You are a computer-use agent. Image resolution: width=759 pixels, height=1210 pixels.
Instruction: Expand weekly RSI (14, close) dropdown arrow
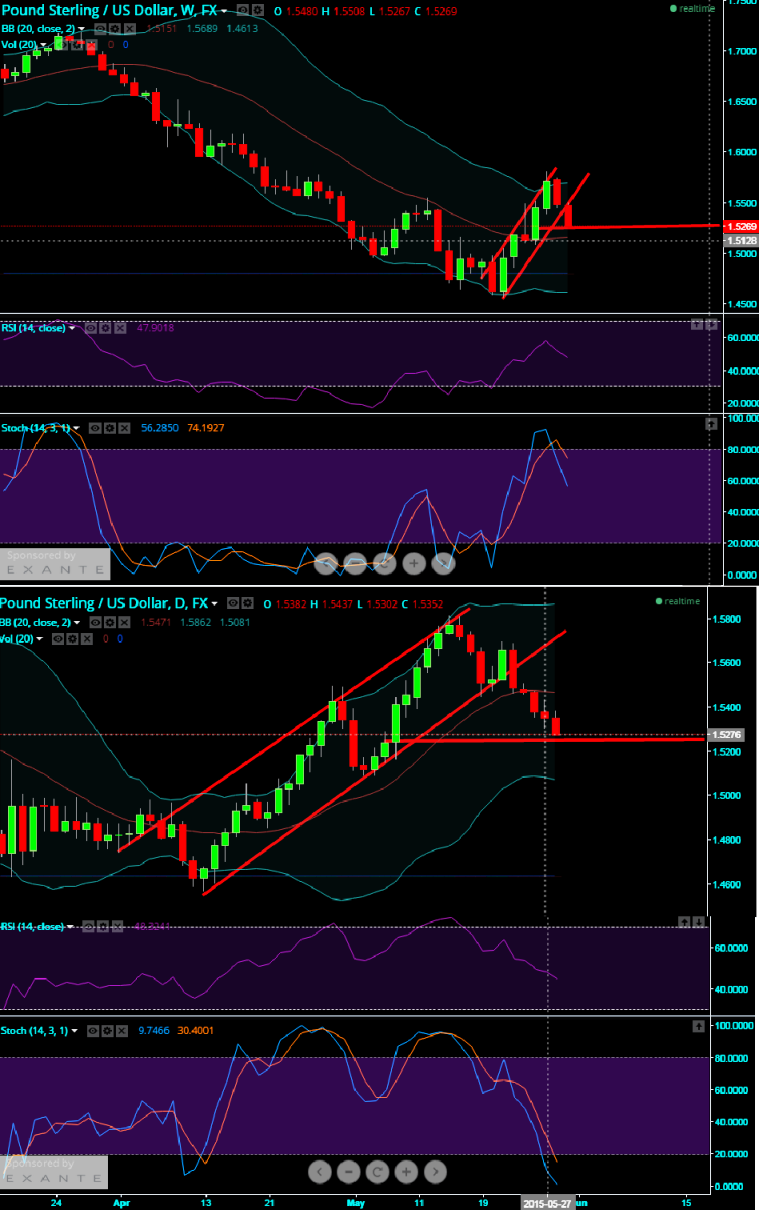click(x=72, y=328)
